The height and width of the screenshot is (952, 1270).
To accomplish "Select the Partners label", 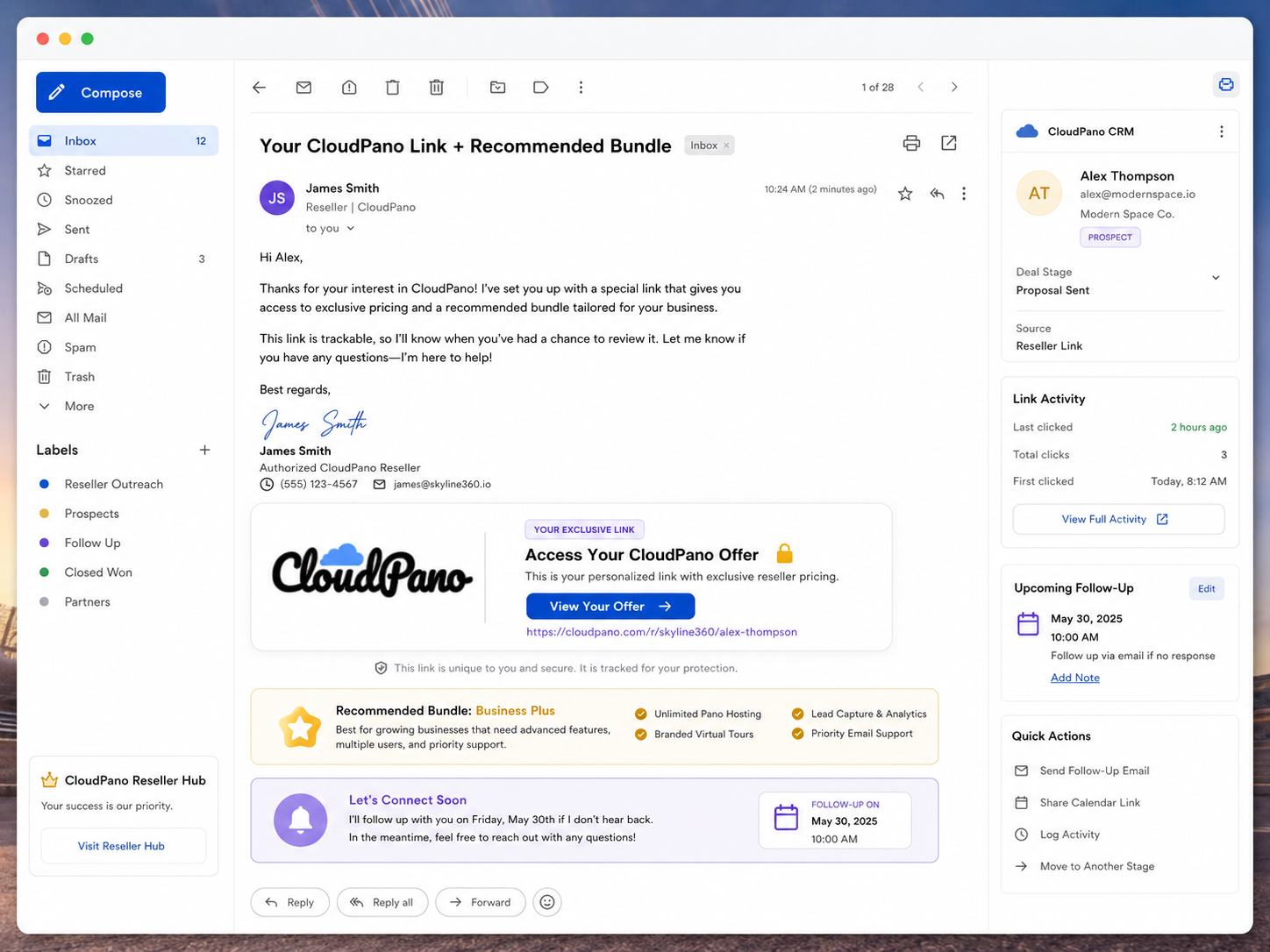I will pos(75,602).
